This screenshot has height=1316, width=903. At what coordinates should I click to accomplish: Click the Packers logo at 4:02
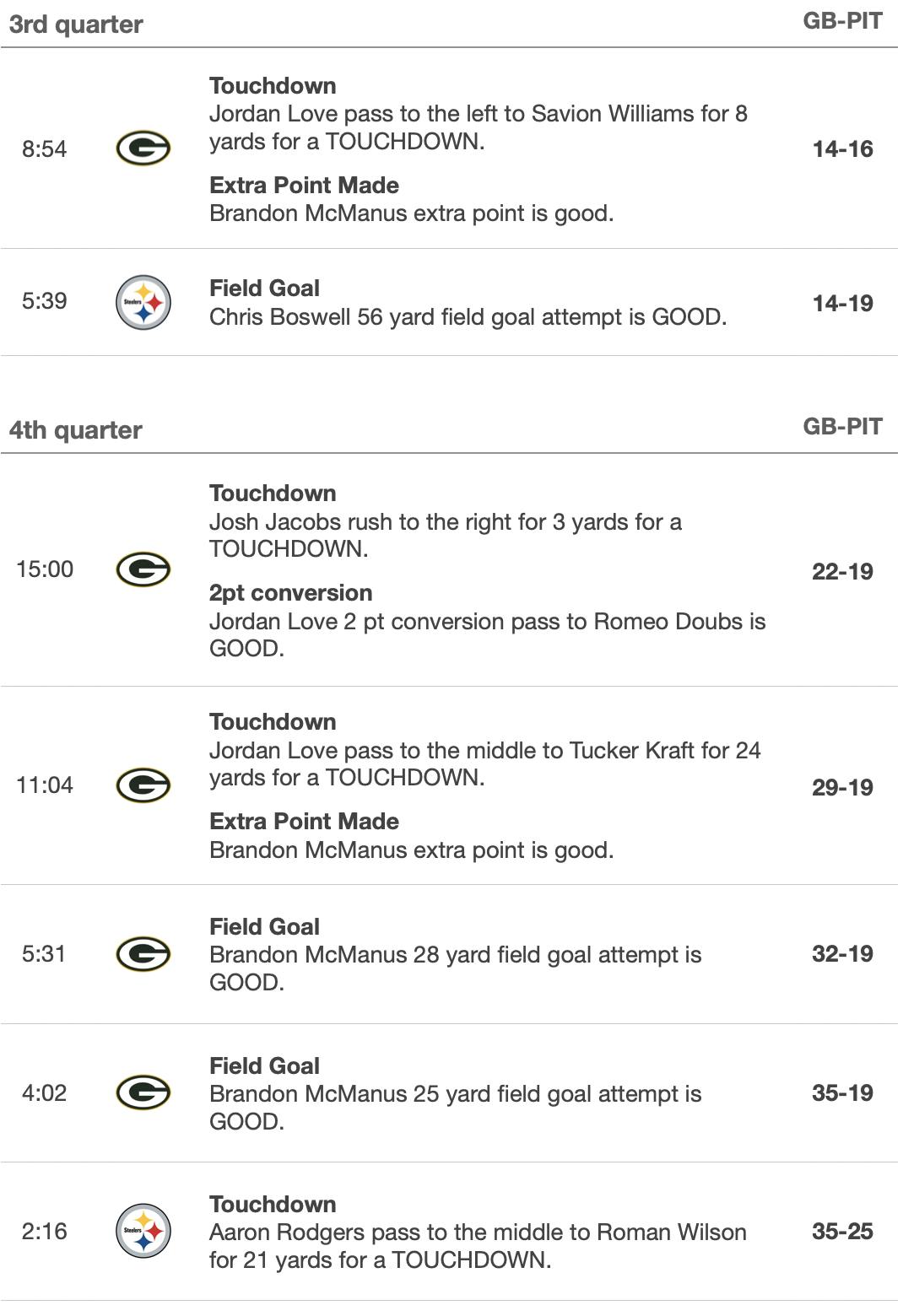pos(143,1093)
